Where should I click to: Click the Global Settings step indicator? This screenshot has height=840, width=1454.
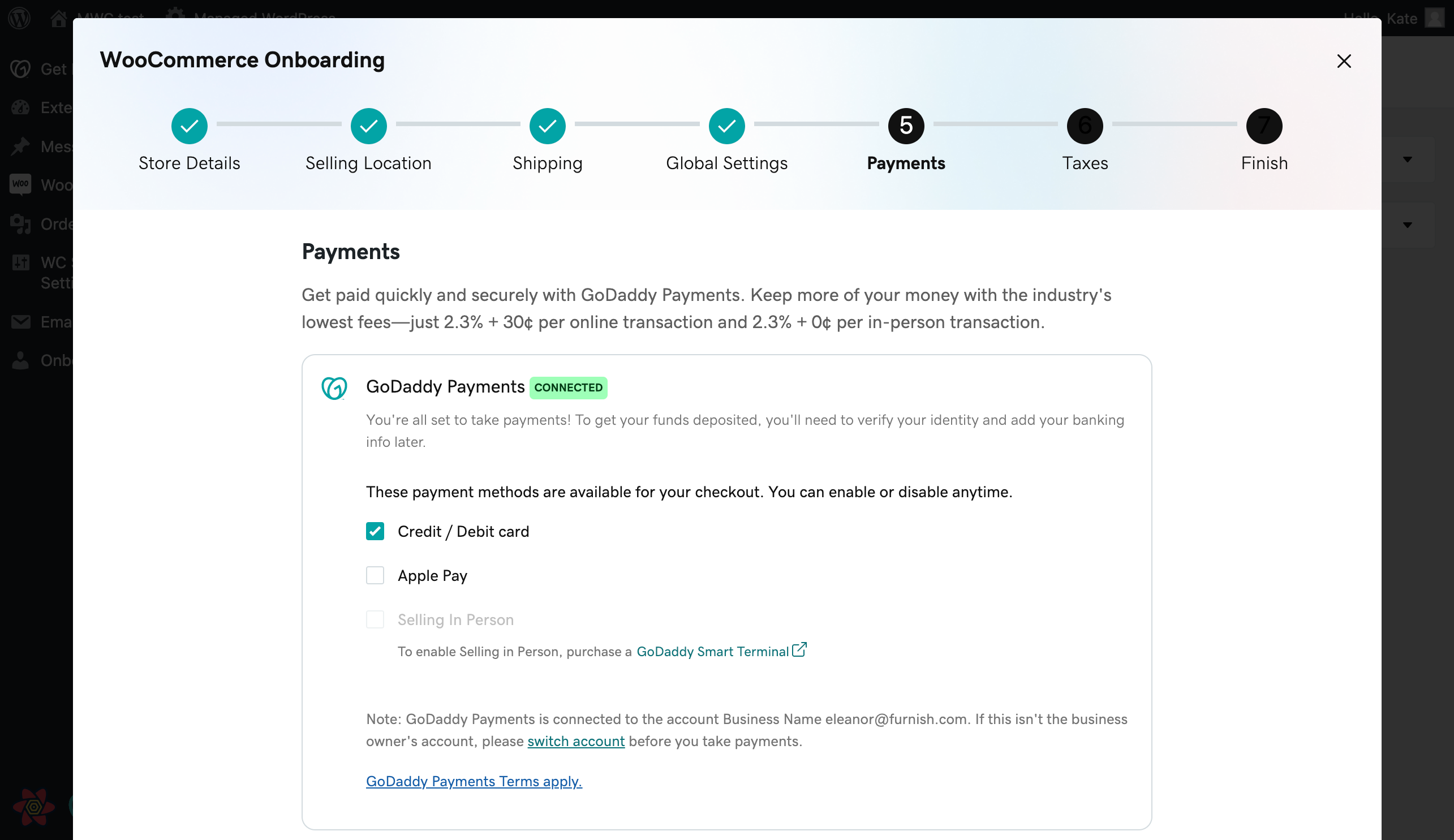point(727,126)
